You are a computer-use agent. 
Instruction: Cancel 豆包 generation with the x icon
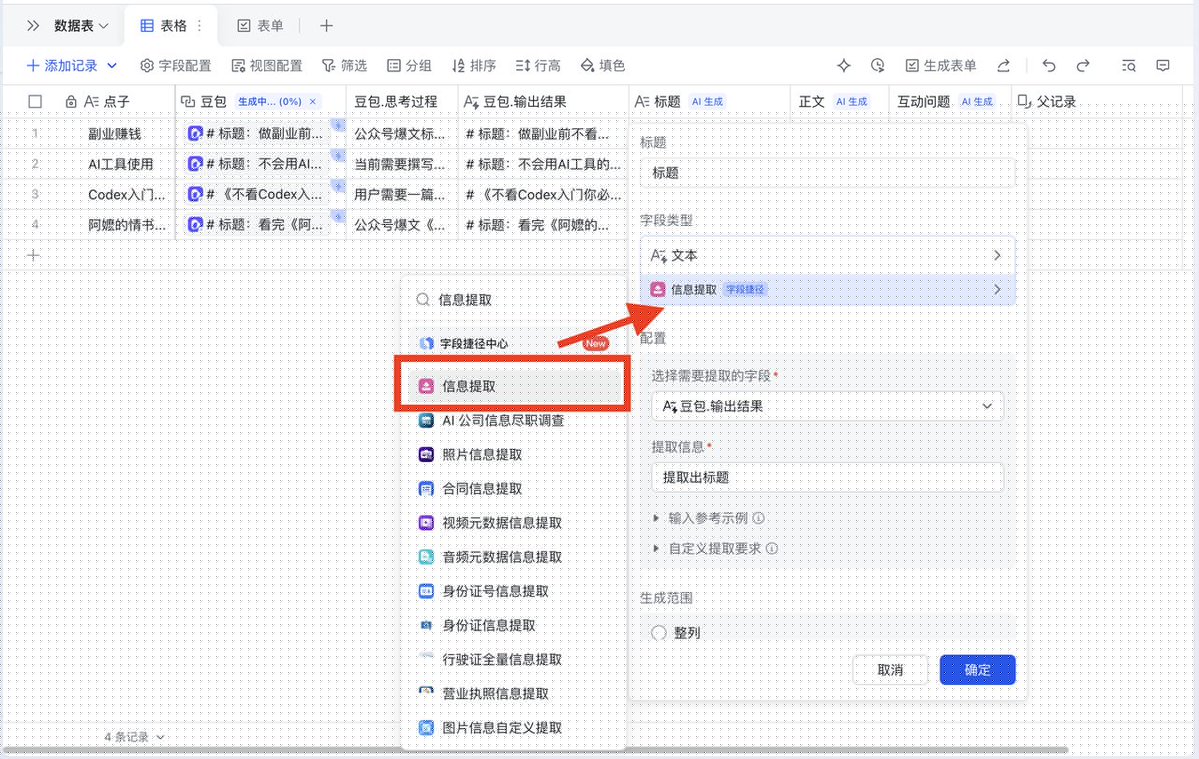pyautogui.click(x=313, y=102)
